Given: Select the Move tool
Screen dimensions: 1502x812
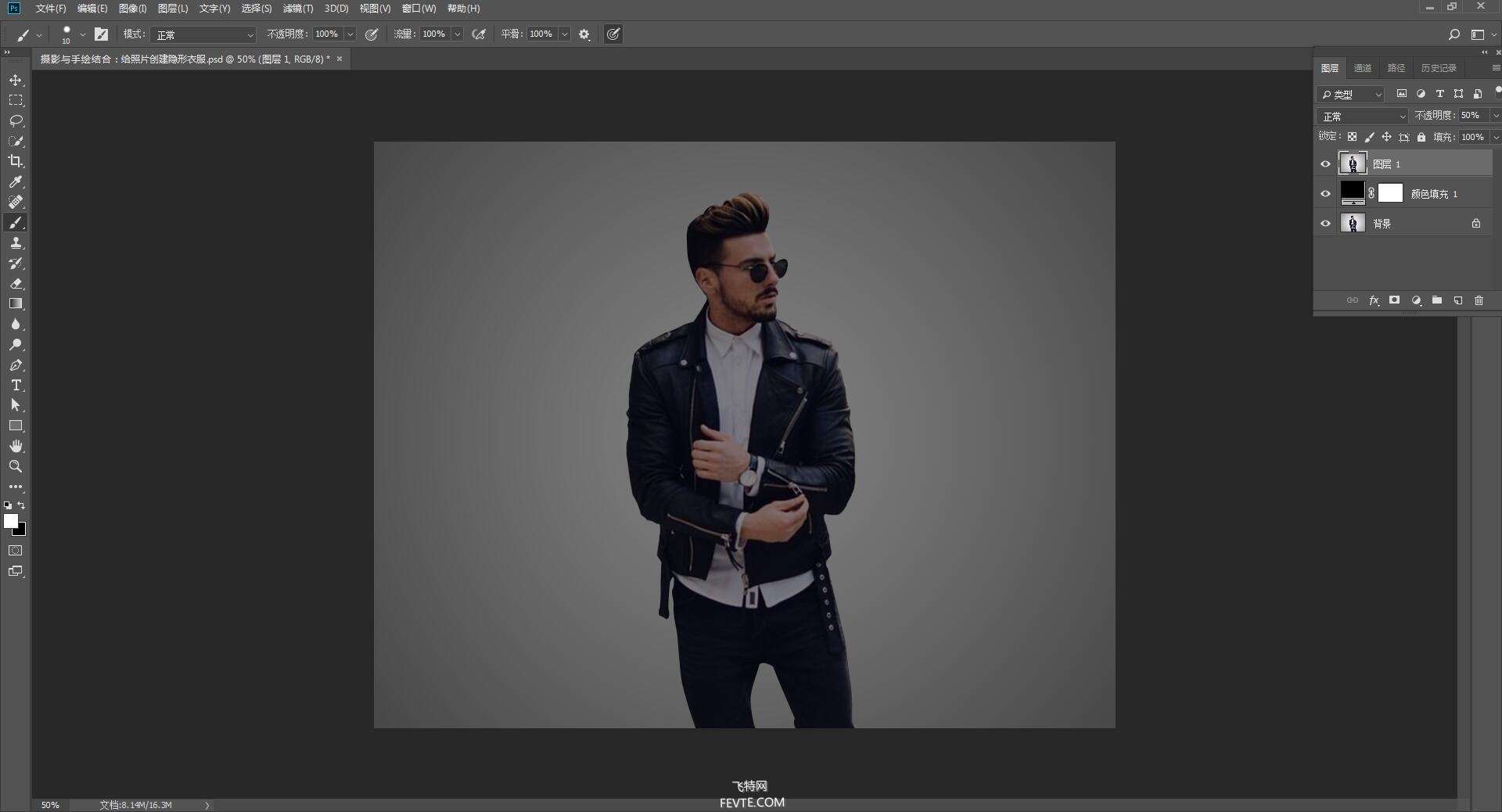Looking at the screenshot, I should point(16,81).
